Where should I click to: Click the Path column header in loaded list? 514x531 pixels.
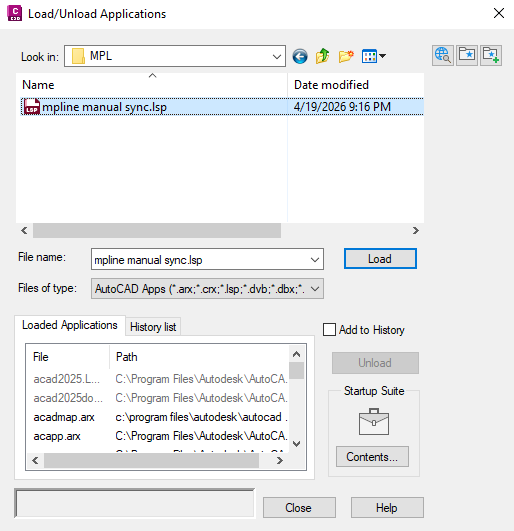(x=199, y=357)
